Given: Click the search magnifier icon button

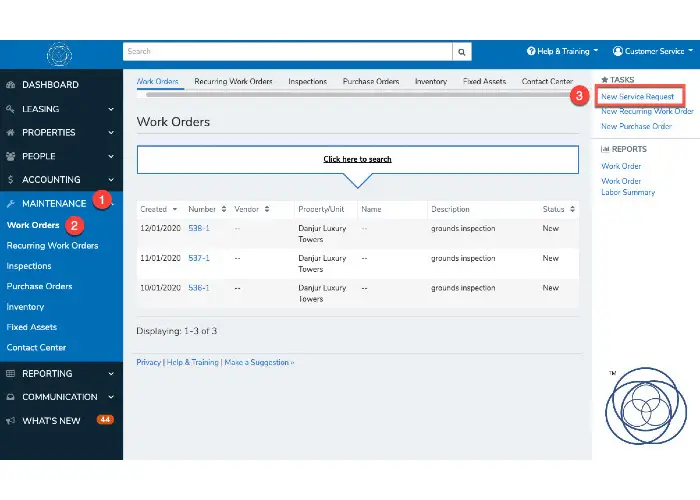Looking at the screenshot, I should 461,51.
